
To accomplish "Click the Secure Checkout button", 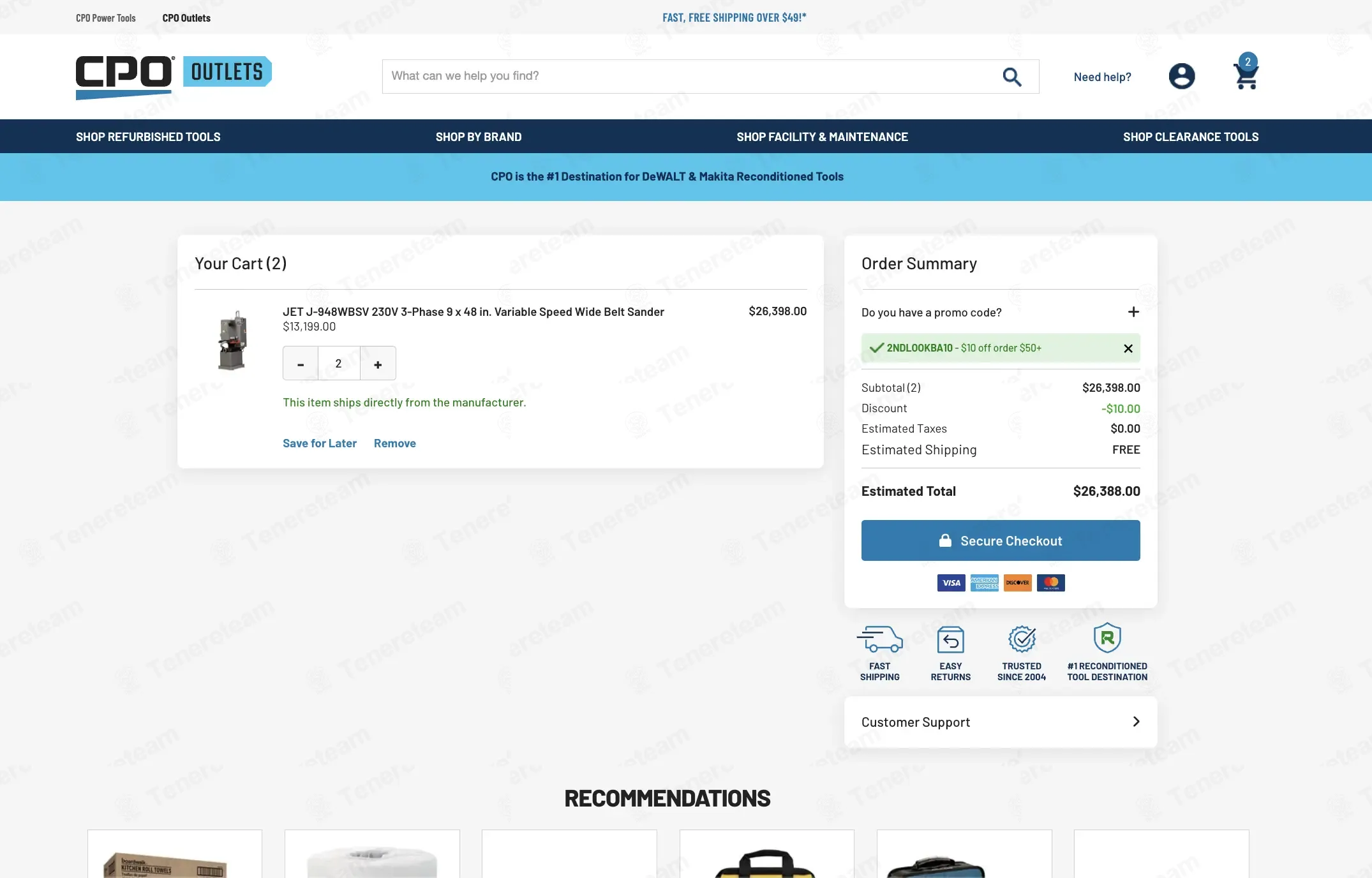I will (x=1001, y=540).
